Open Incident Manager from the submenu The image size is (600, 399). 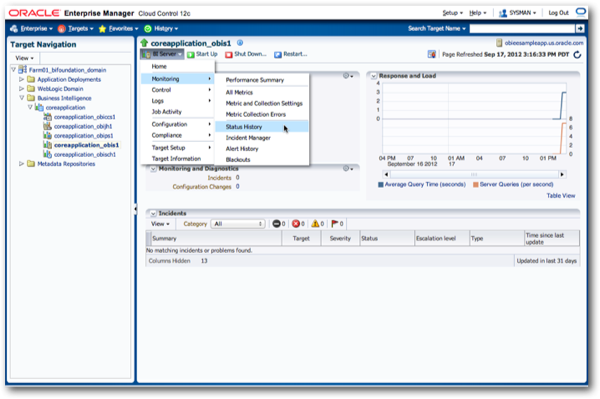coord(248,138)
